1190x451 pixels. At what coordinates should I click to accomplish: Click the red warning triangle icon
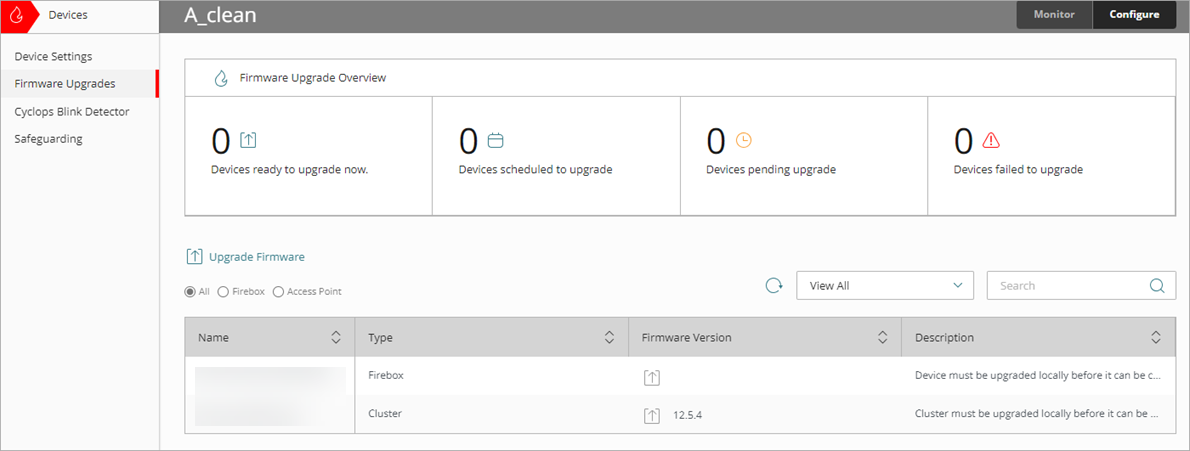991,140
